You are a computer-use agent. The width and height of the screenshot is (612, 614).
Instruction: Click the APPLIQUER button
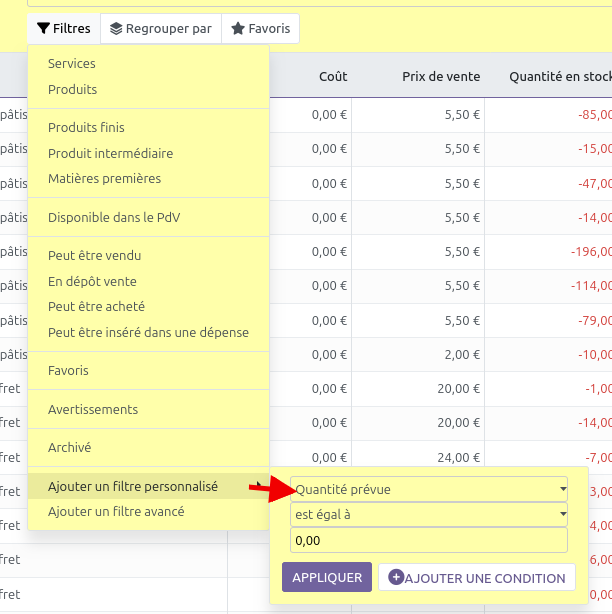click(x=327, y=577)
